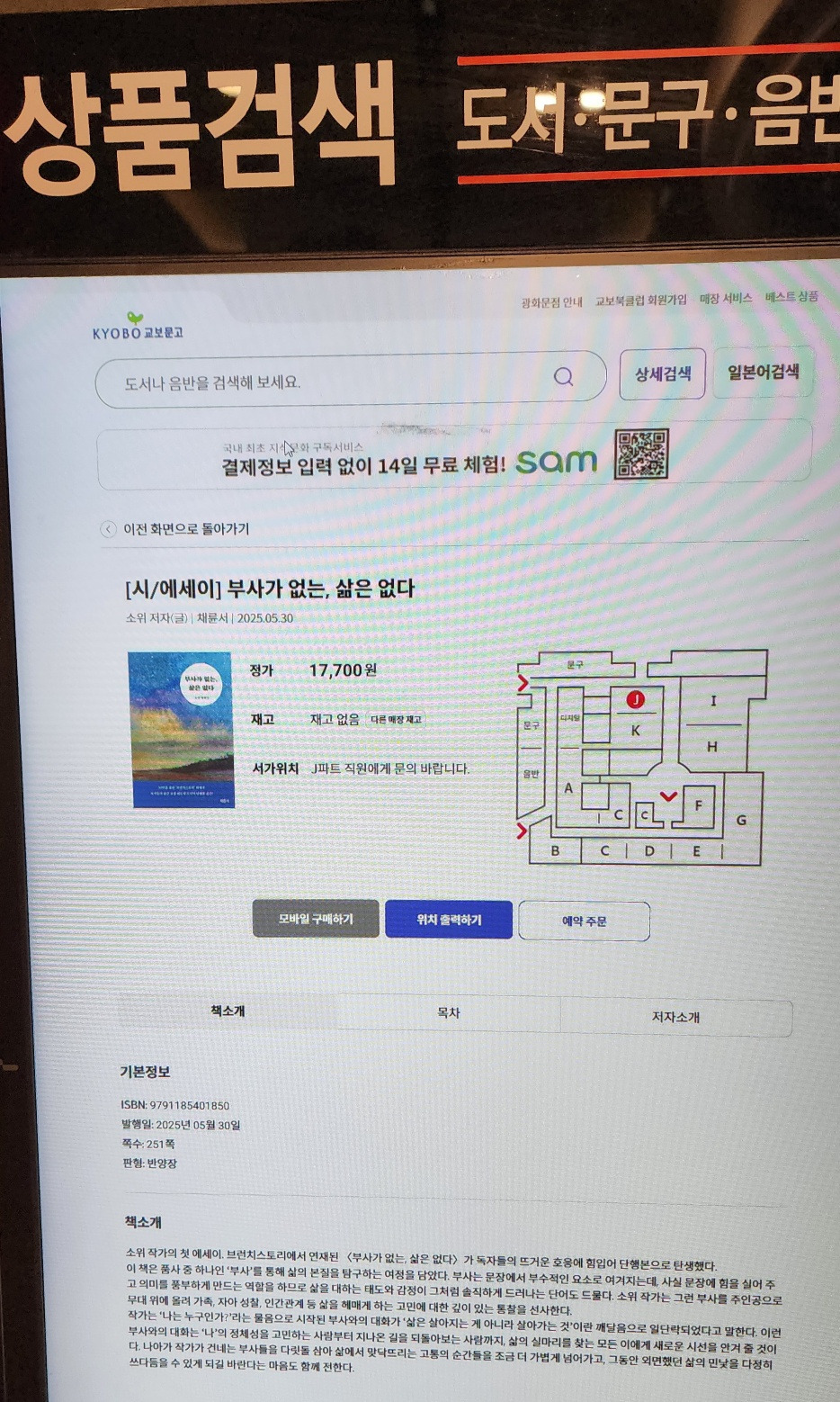
Task: Switch to the 목차 tab
Action: [x=448, y=1013]
